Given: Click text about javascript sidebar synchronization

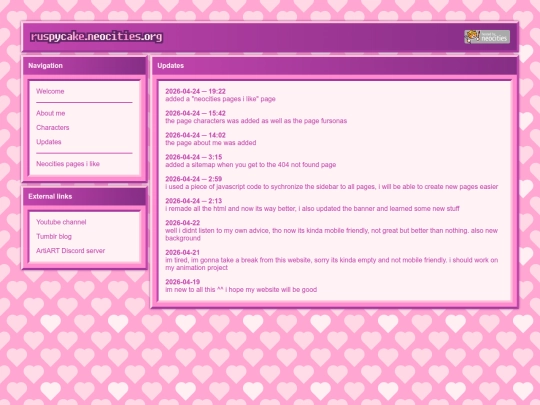Looking at the screenshot, I should 332,187.
